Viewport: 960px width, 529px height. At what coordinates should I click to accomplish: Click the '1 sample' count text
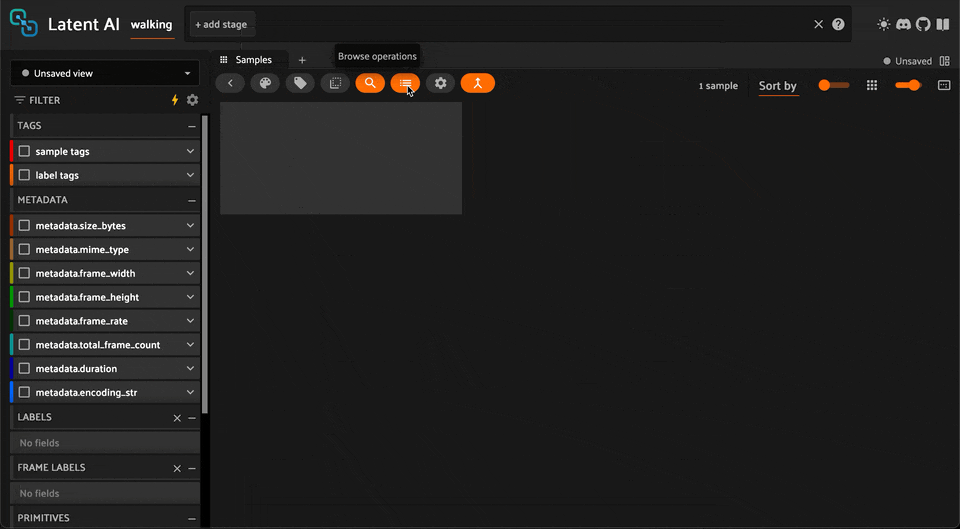718,86
